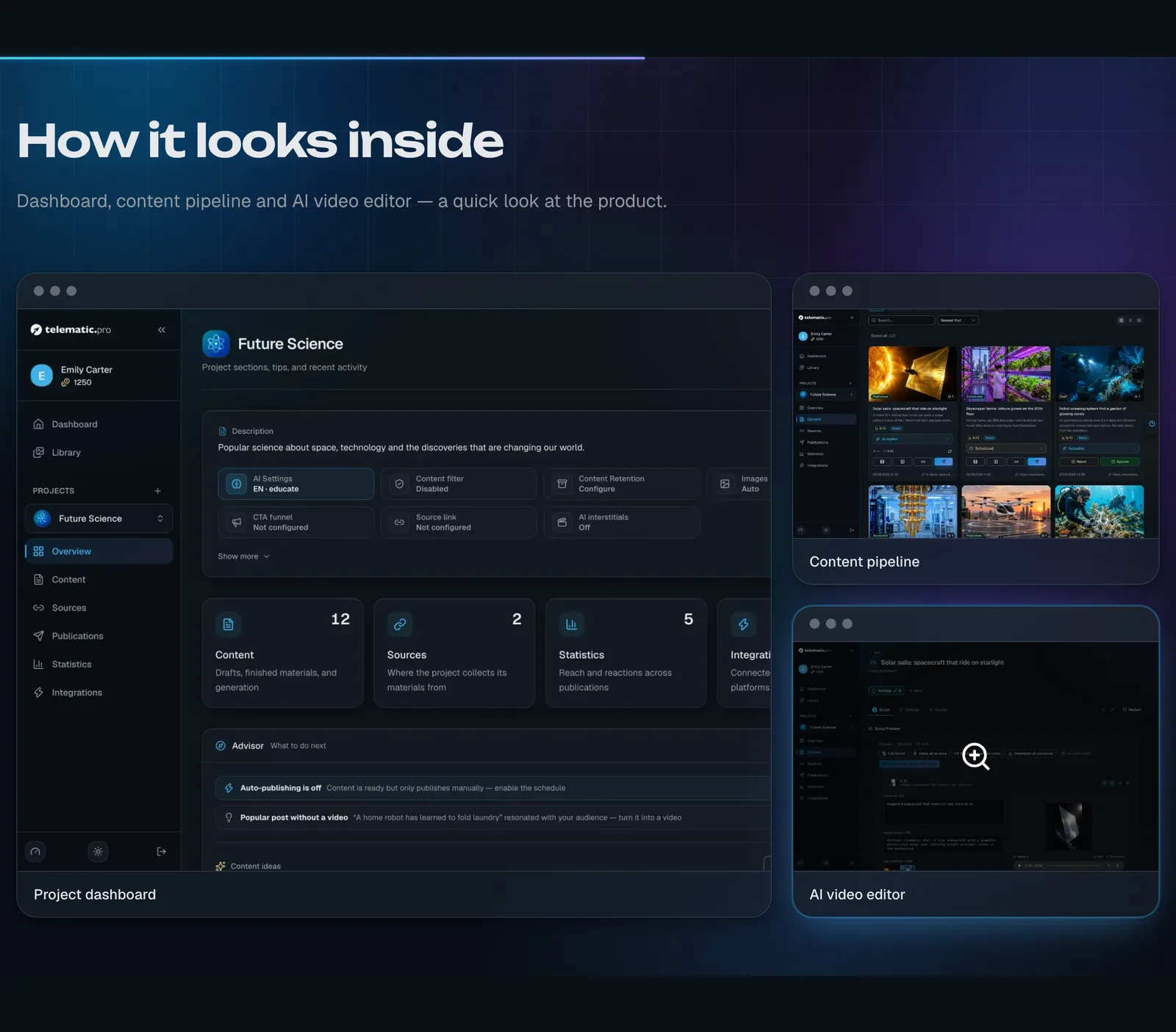Screen dimensions: 1176x1032
Task: Toggle the light theme sun icon
Action: 98,851
